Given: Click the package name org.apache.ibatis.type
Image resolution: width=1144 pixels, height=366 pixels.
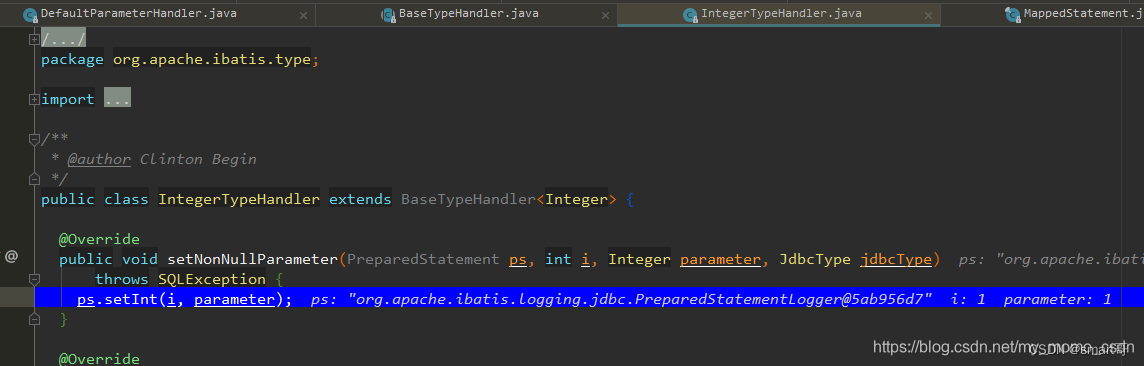Looking at the screenshot, I should pyautogui.click(x=212, y=60).
